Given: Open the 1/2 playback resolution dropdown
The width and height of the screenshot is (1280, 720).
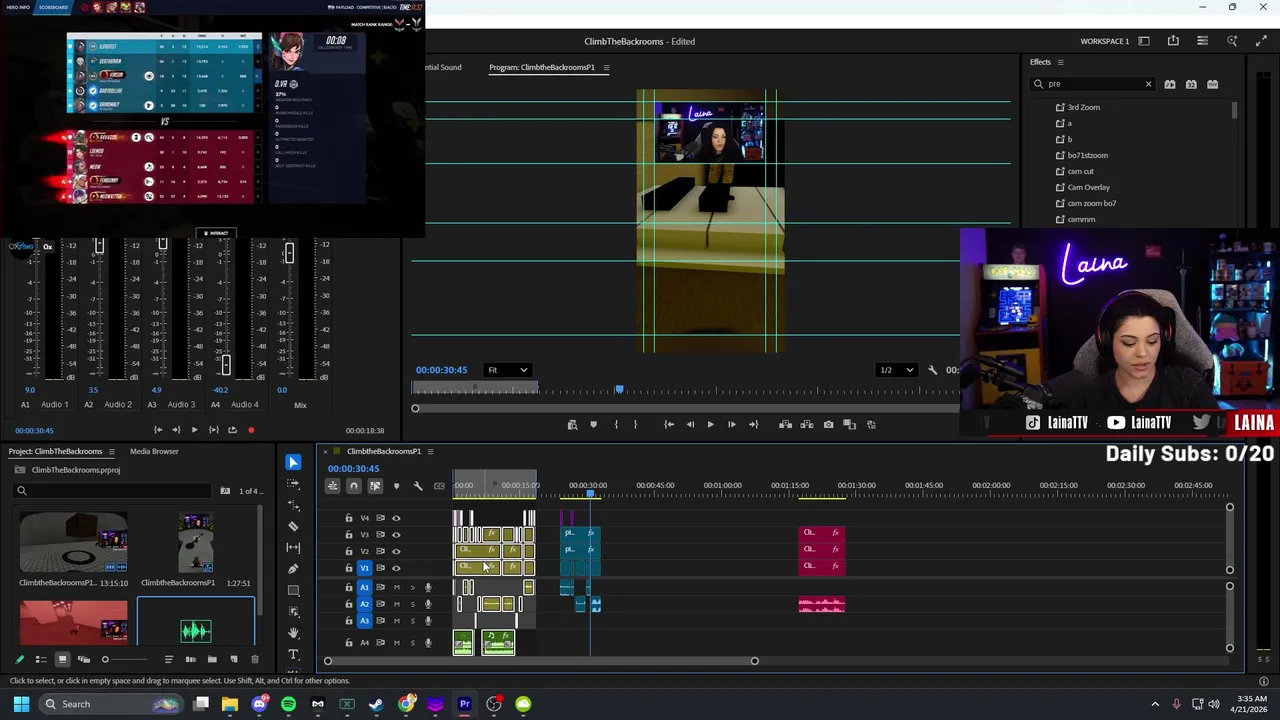Looking at the screenshot, I should coord(896,370).
